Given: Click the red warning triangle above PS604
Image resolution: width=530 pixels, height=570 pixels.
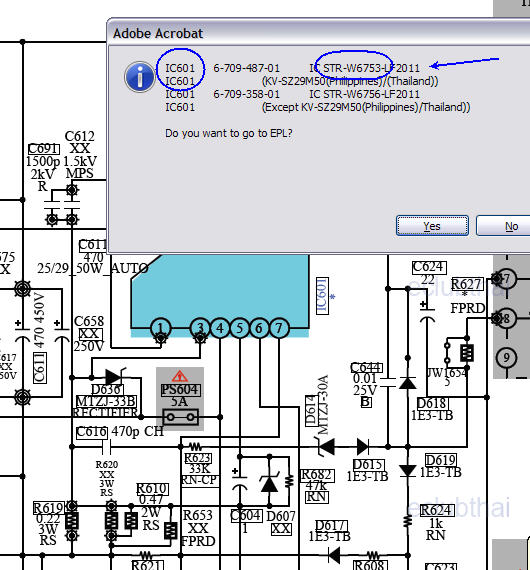Looking at the screenshot, I should coord(180,376).
